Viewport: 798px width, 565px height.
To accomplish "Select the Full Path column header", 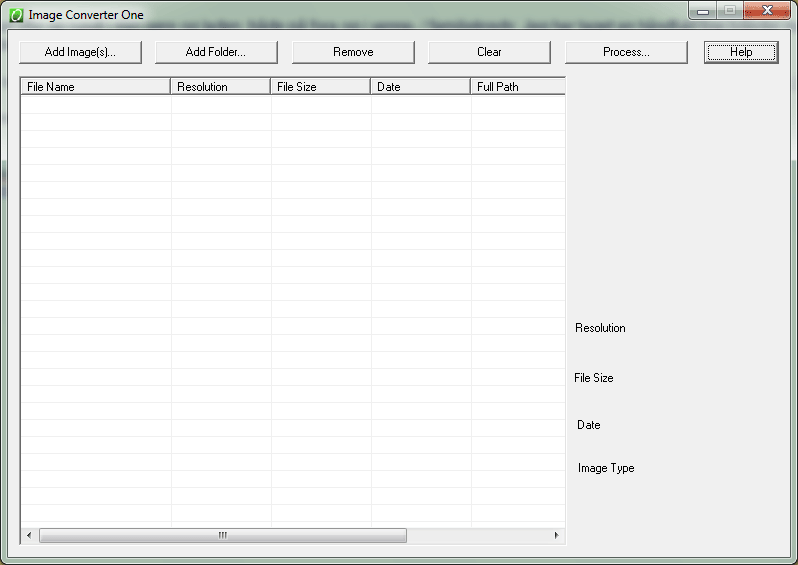I will (x=517, y=87).
